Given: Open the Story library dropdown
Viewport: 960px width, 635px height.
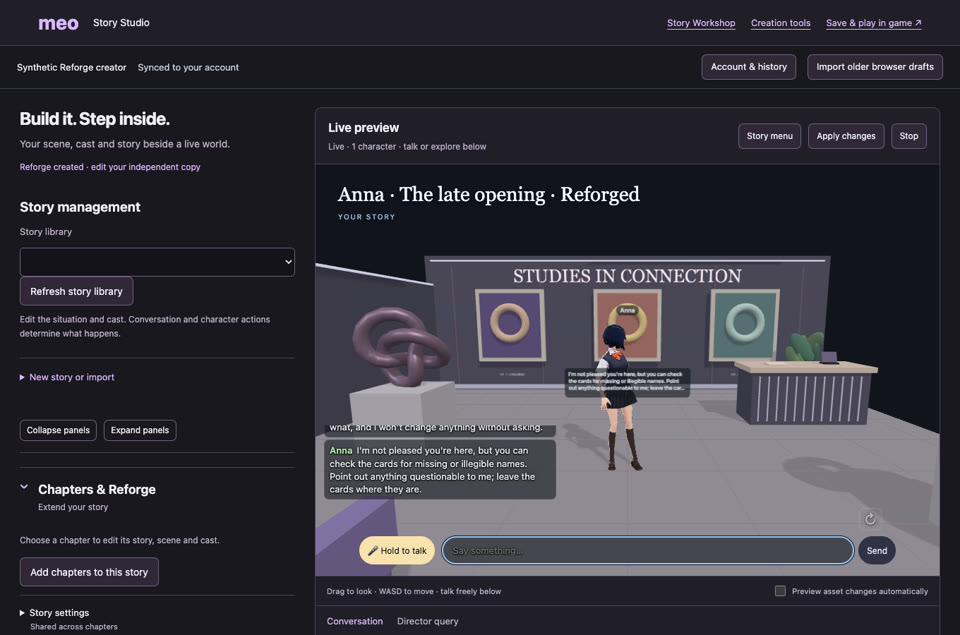Looking at the screenshot, I should pyautogui.click(x=157, y=262).
